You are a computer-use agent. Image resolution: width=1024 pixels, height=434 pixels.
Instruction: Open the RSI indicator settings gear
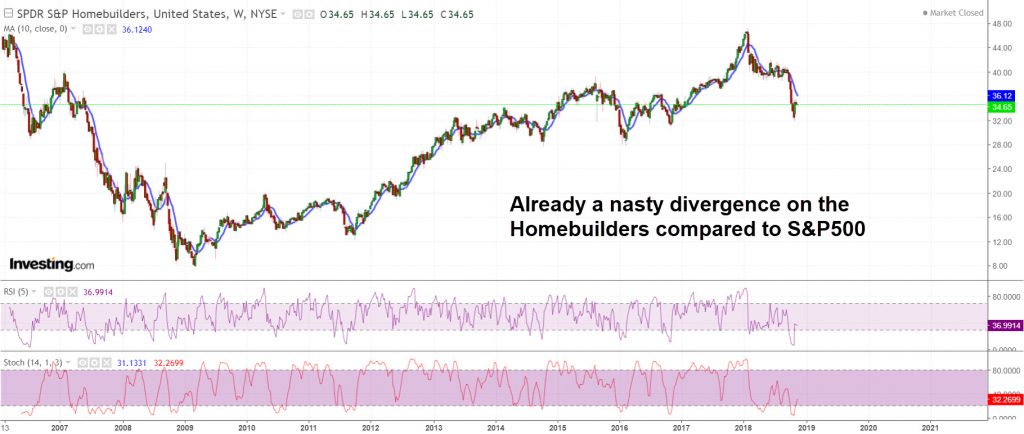pyautogui.click(x=61, y=292)
